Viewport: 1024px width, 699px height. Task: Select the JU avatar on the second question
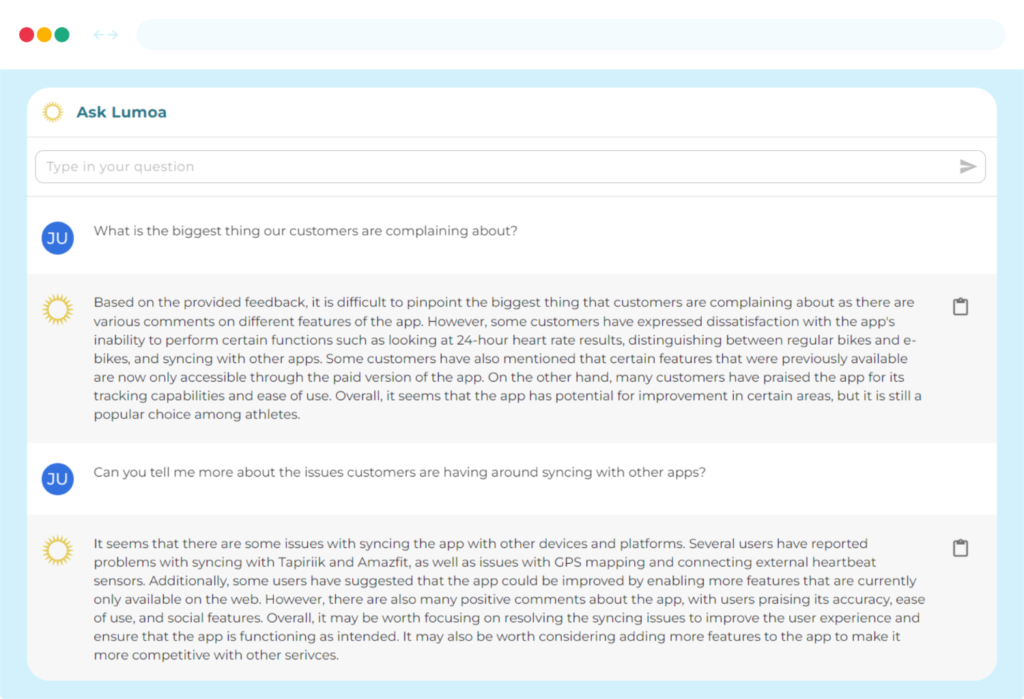(x=57, y=480)
